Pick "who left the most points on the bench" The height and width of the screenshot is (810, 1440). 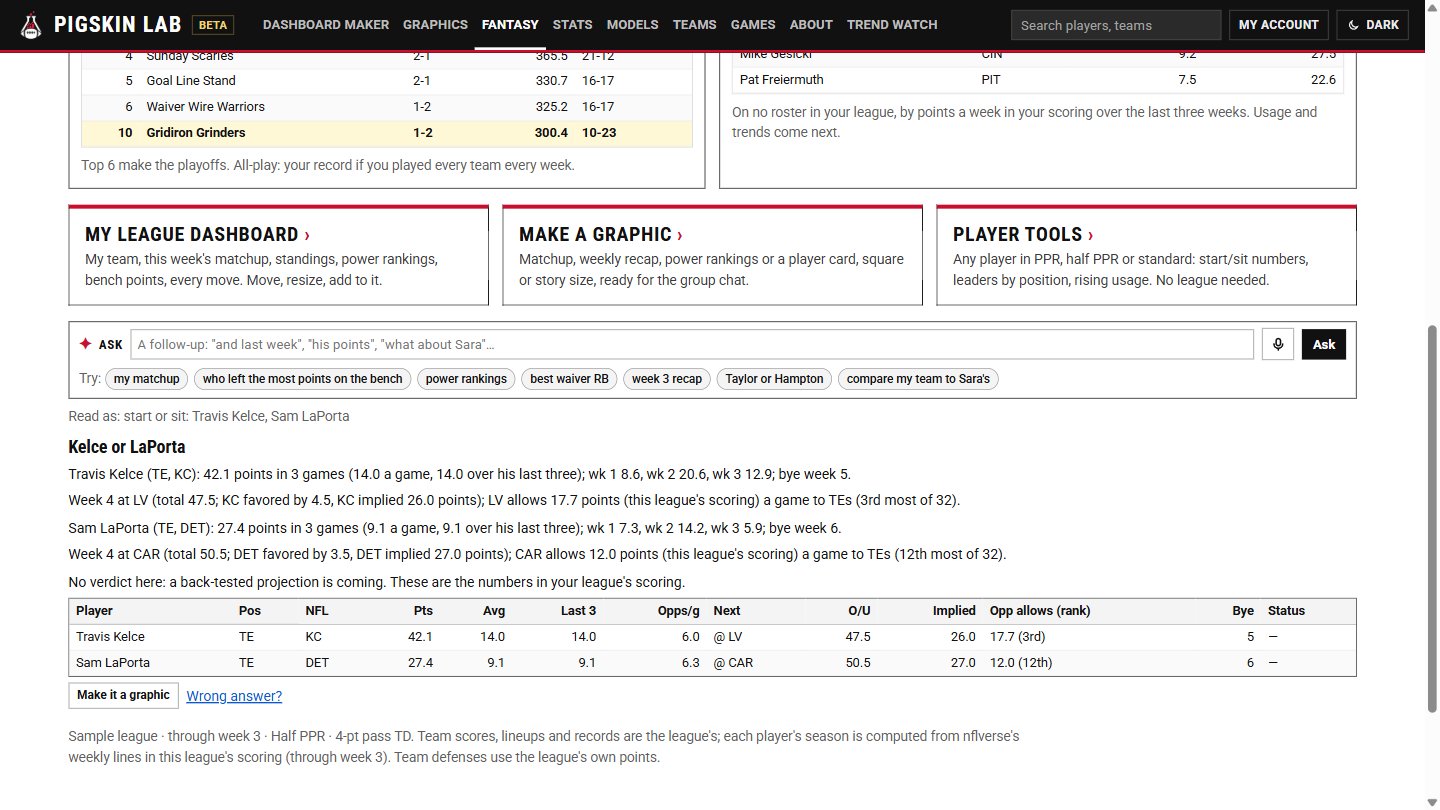[x=303, y=379]
